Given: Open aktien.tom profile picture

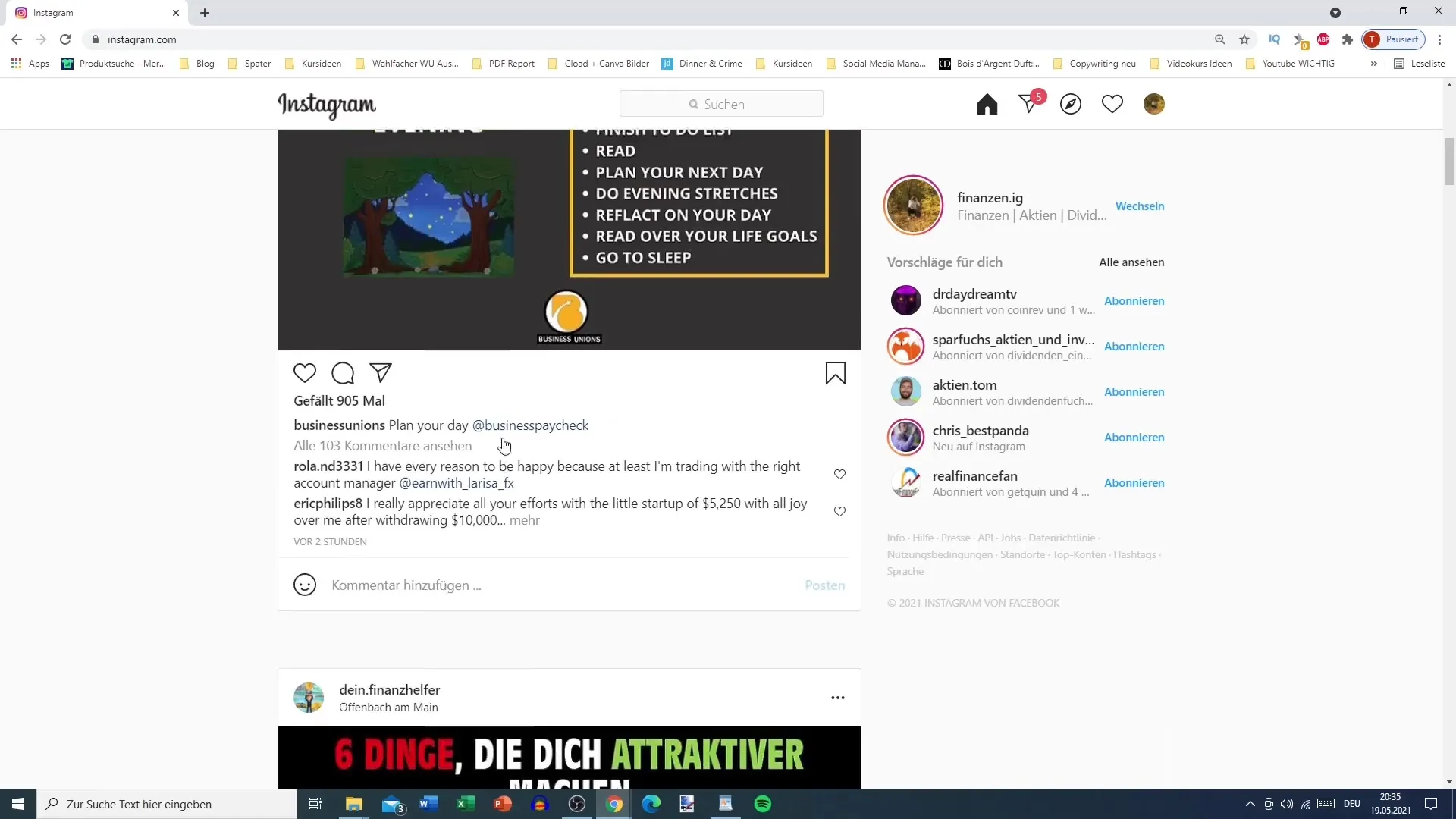Looking at the screenshot, I should point(905,391).
